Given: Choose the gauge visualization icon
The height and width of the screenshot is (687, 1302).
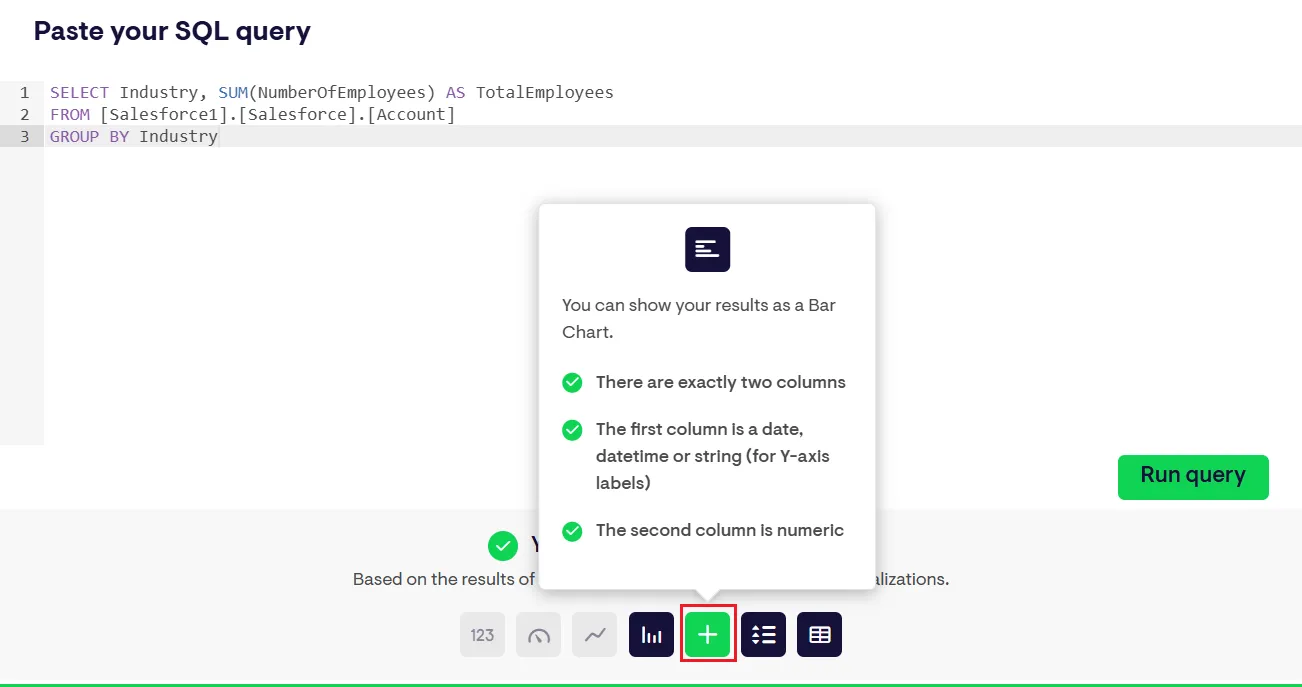Looking at the screenshot, I should [539, 635].
